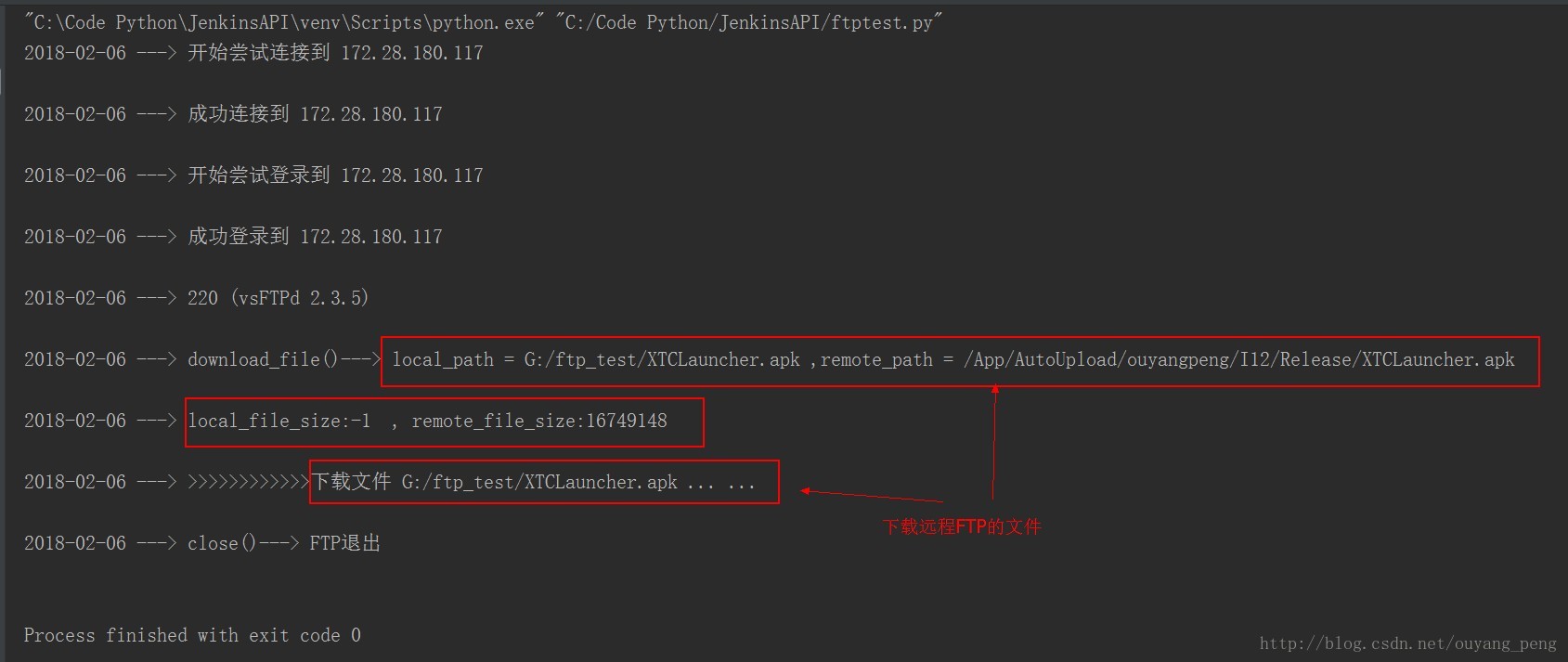This screenshot has width=1568, height=662.
Task: Select the 'local_file_size:-1' text
Action: (279, 421)
